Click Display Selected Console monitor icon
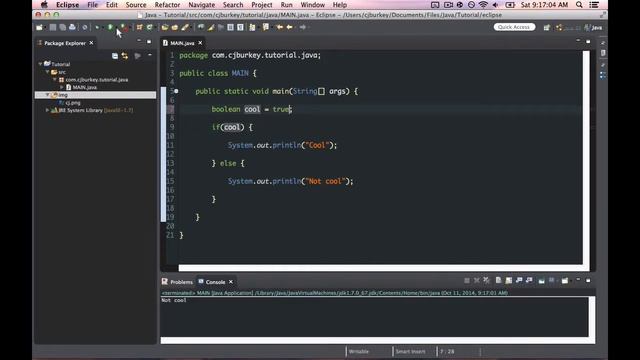The width and height of the screenshot is (640, 360). 551,280
